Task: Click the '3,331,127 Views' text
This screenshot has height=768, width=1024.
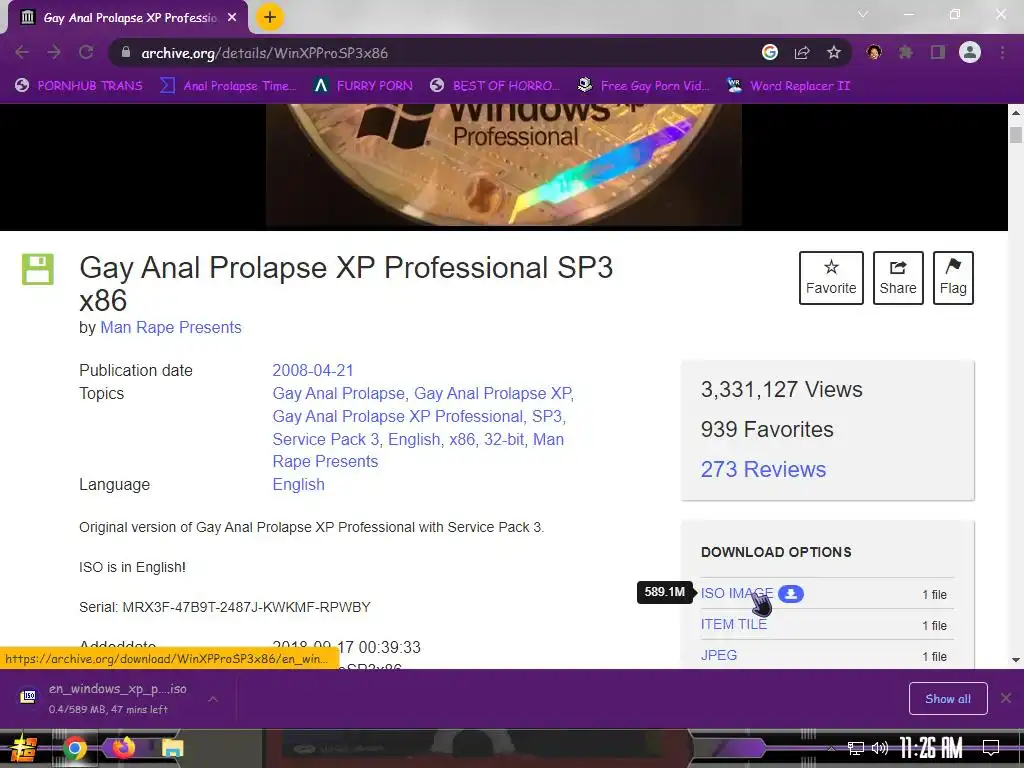Action: 782,389
